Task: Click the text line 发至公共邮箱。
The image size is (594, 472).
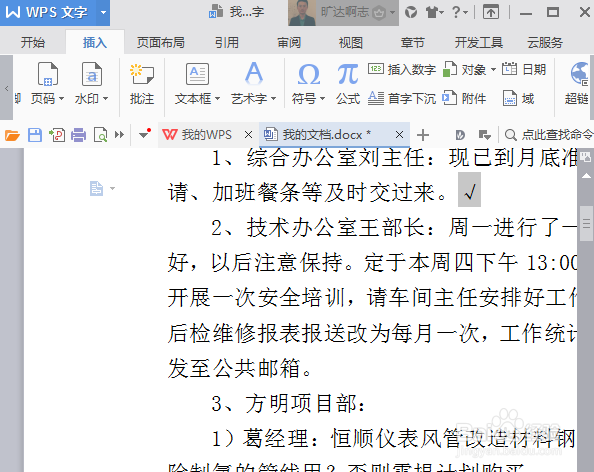Action: [x=239, y=369]
